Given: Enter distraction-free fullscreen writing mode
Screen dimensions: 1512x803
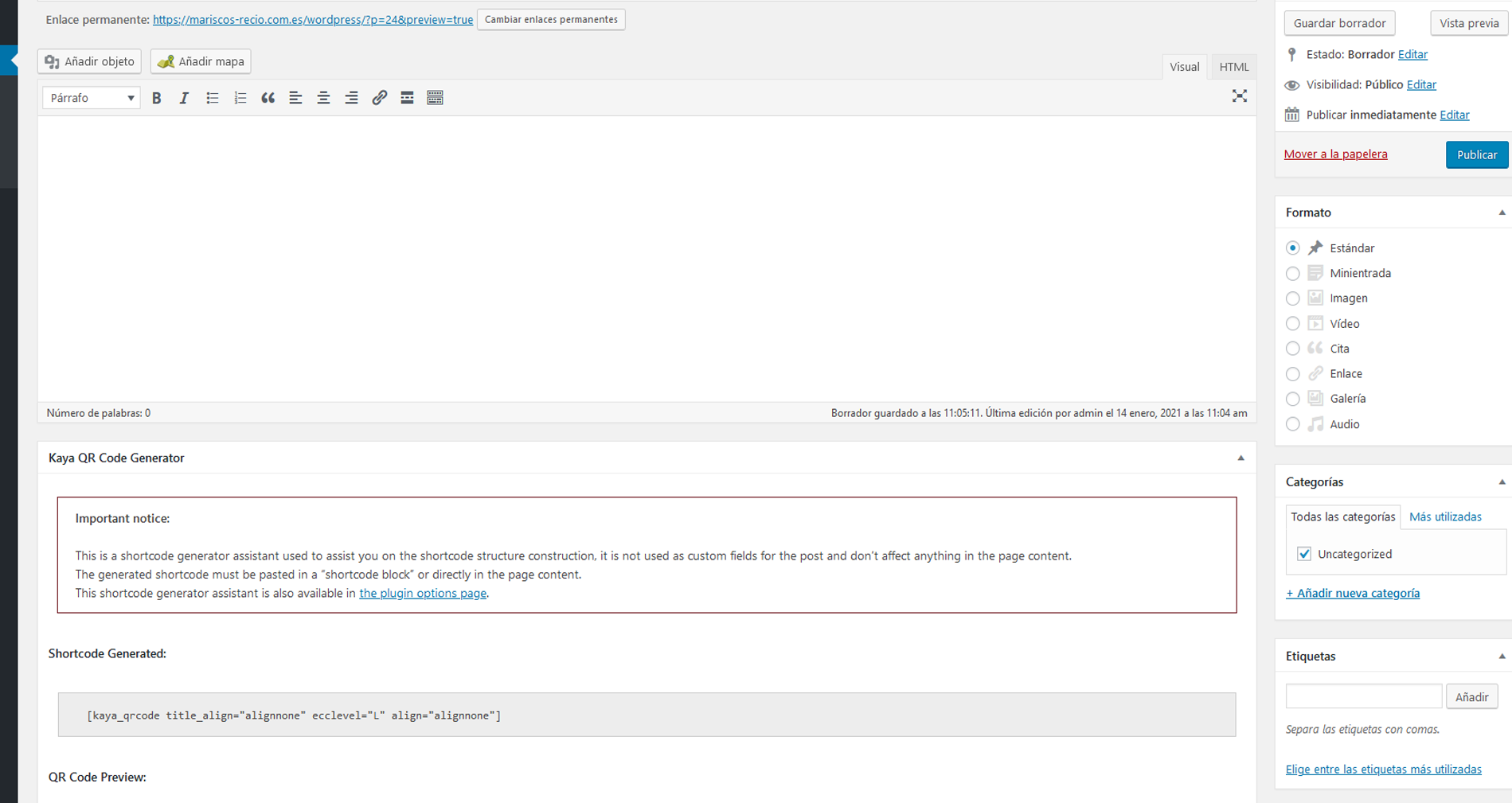Looking at the screenshot, I should (1239, 96).
